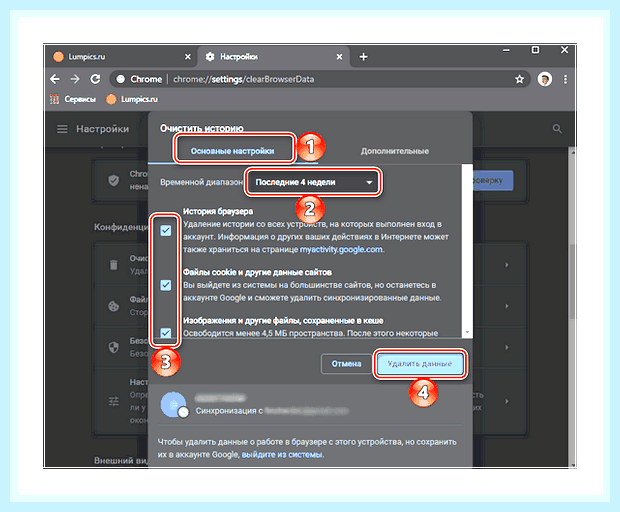620x512 pixels.
Task: Expand the cookies row arrow
Action: point(507,306)
